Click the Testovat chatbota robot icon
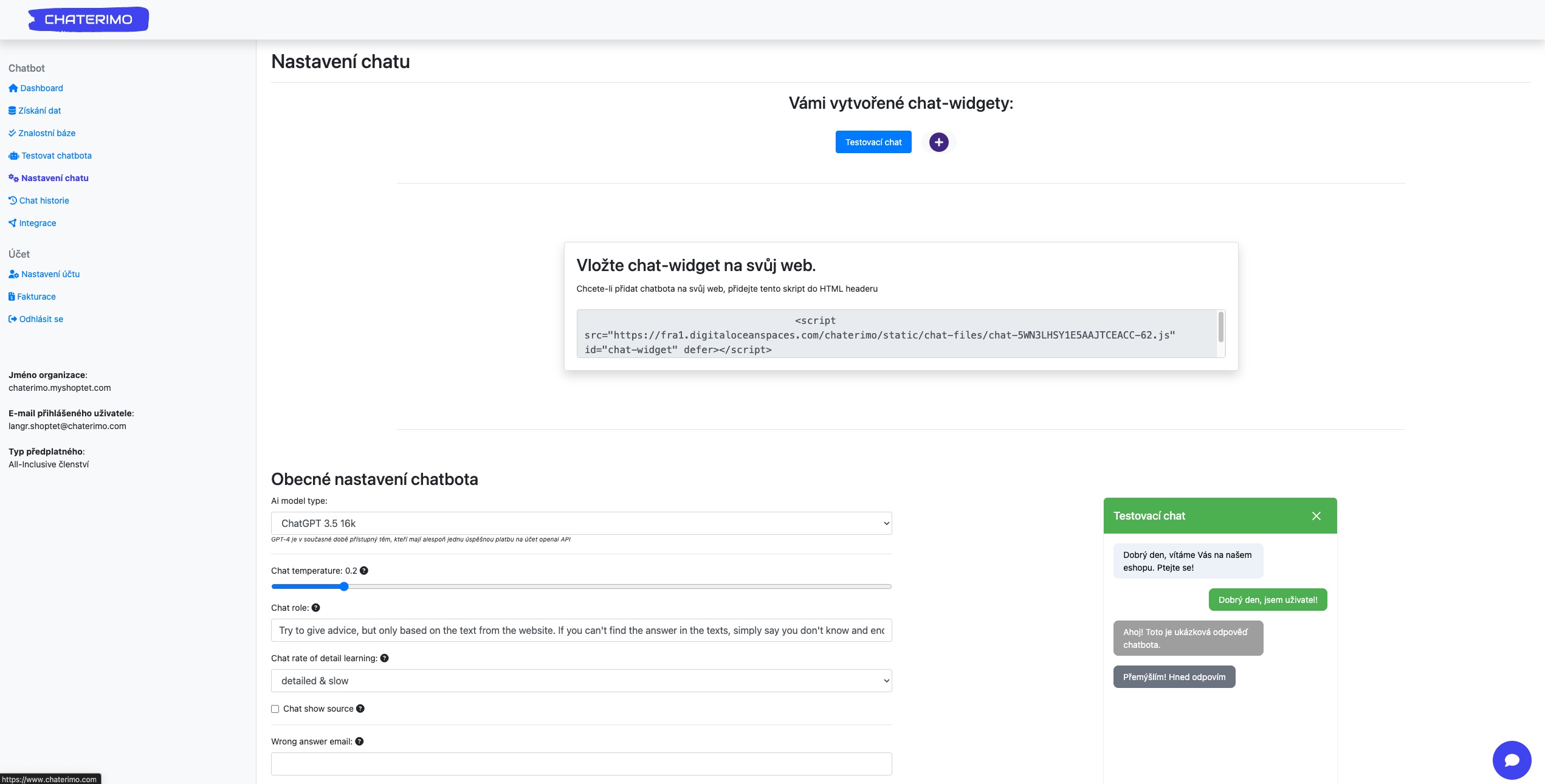Image resolution: width=1545 pixels, height=784 pixels. (14, 156)
